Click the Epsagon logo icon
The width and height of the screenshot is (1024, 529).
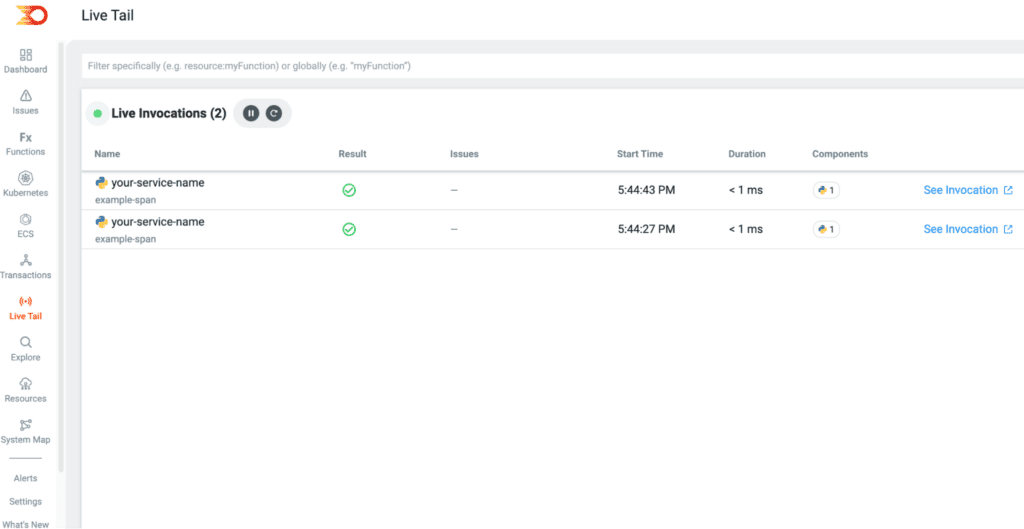[x=31, y=15]
